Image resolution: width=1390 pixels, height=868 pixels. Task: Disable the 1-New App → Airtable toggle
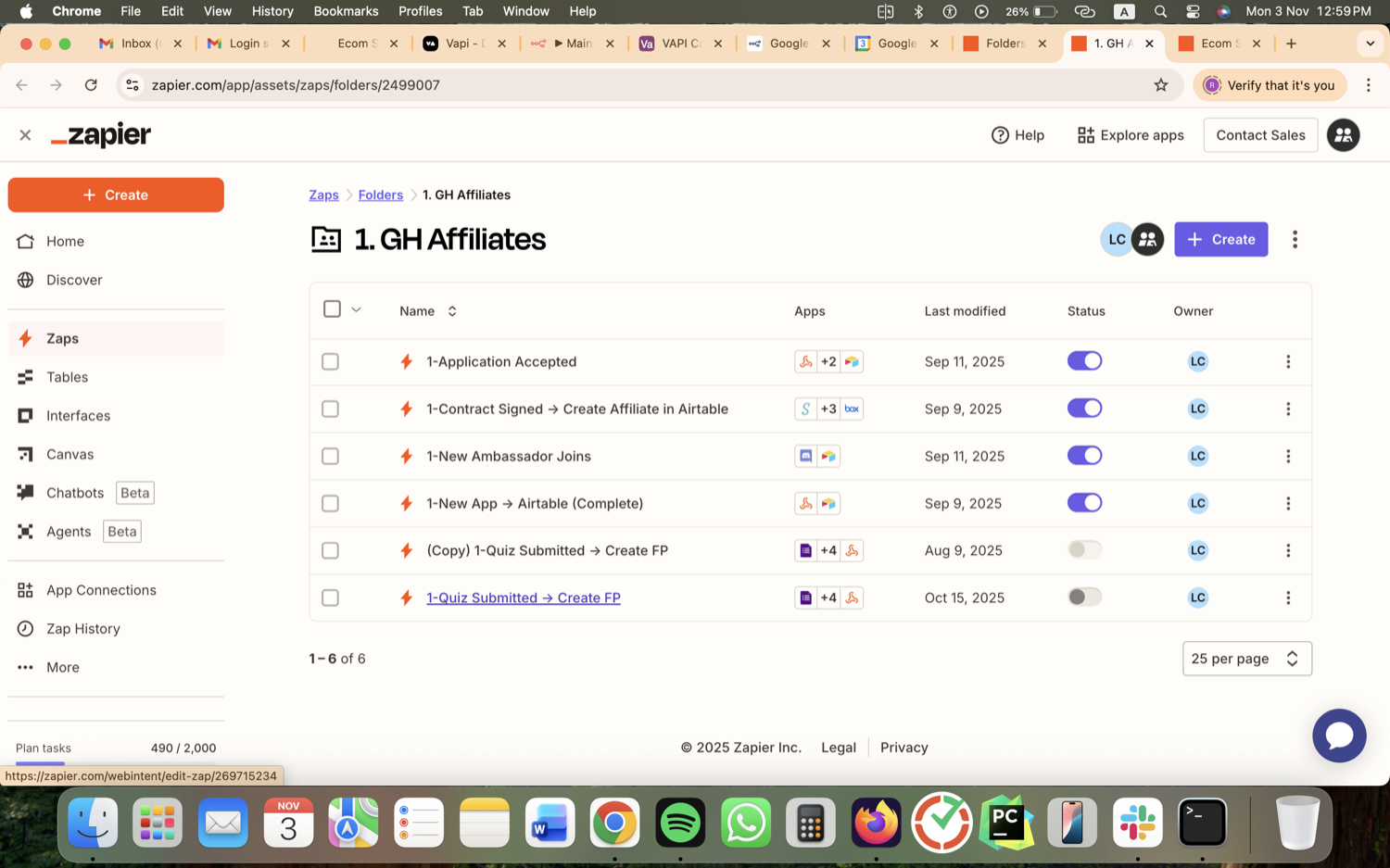coord(1084,503)
